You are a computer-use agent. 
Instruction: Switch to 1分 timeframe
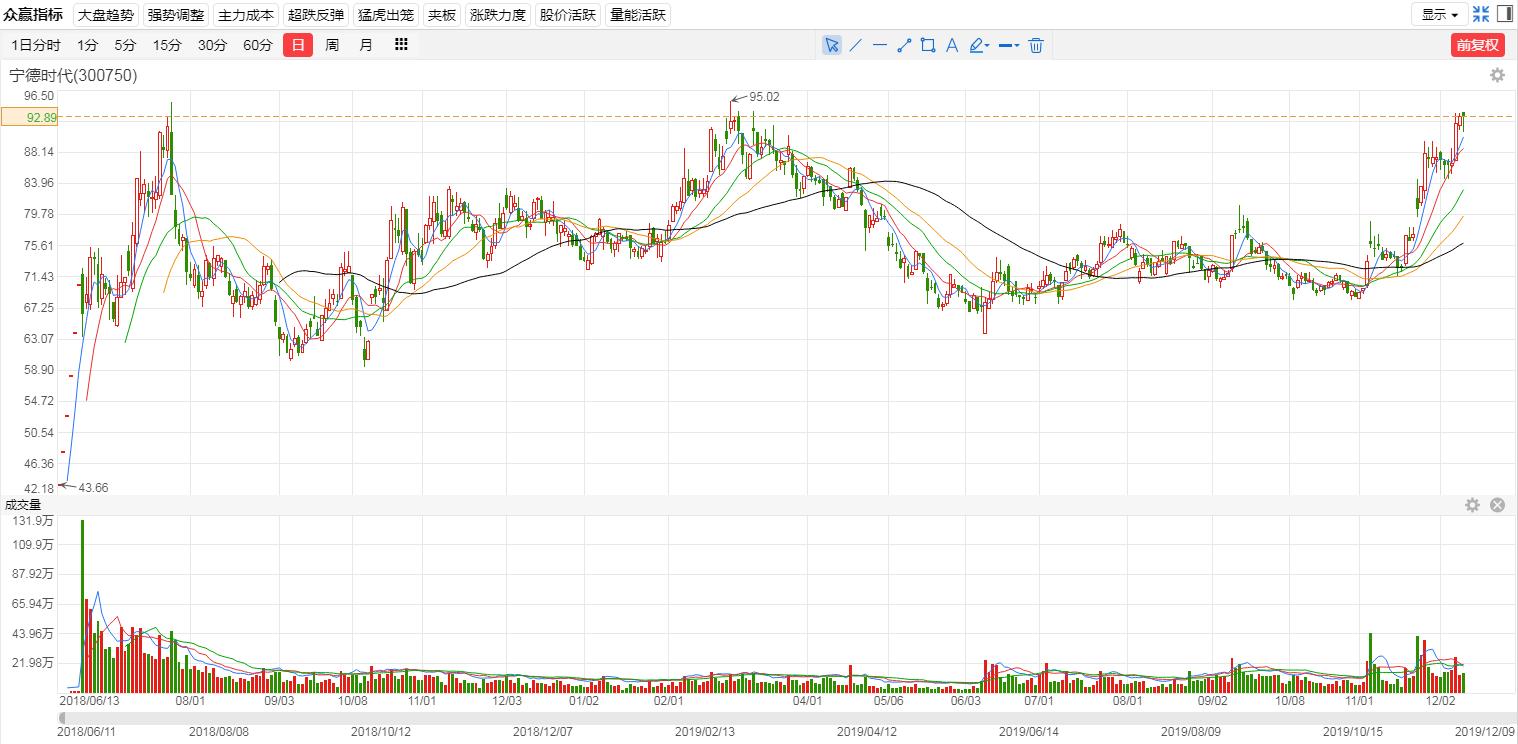88,45
